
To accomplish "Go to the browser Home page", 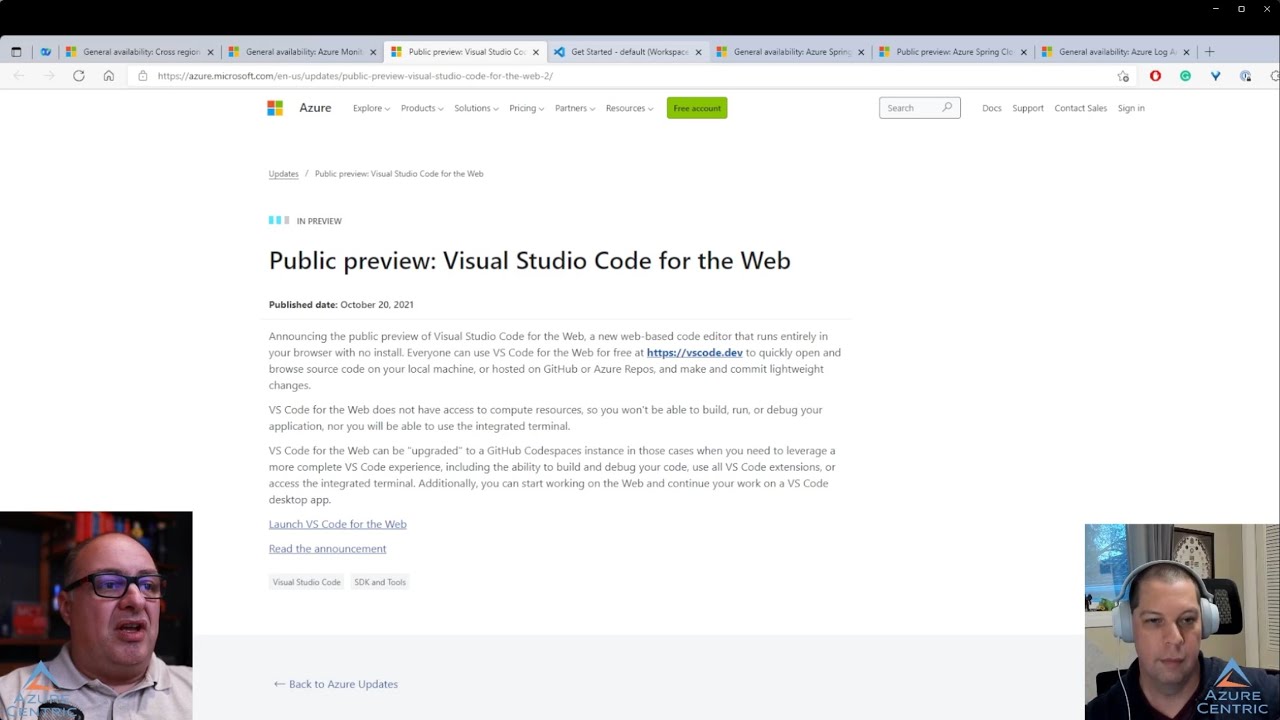I will 109,76.
